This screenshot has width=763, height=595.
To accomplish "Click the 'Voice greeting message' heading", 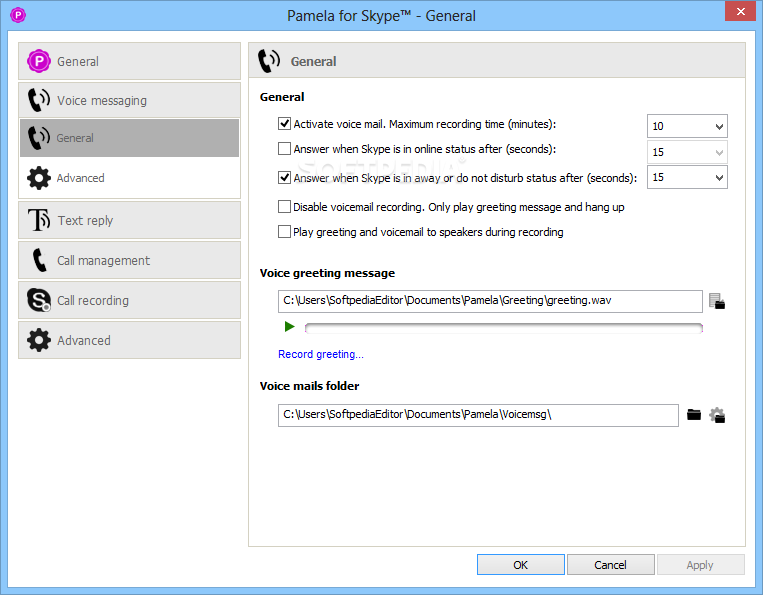I will [x=327, y=273].
